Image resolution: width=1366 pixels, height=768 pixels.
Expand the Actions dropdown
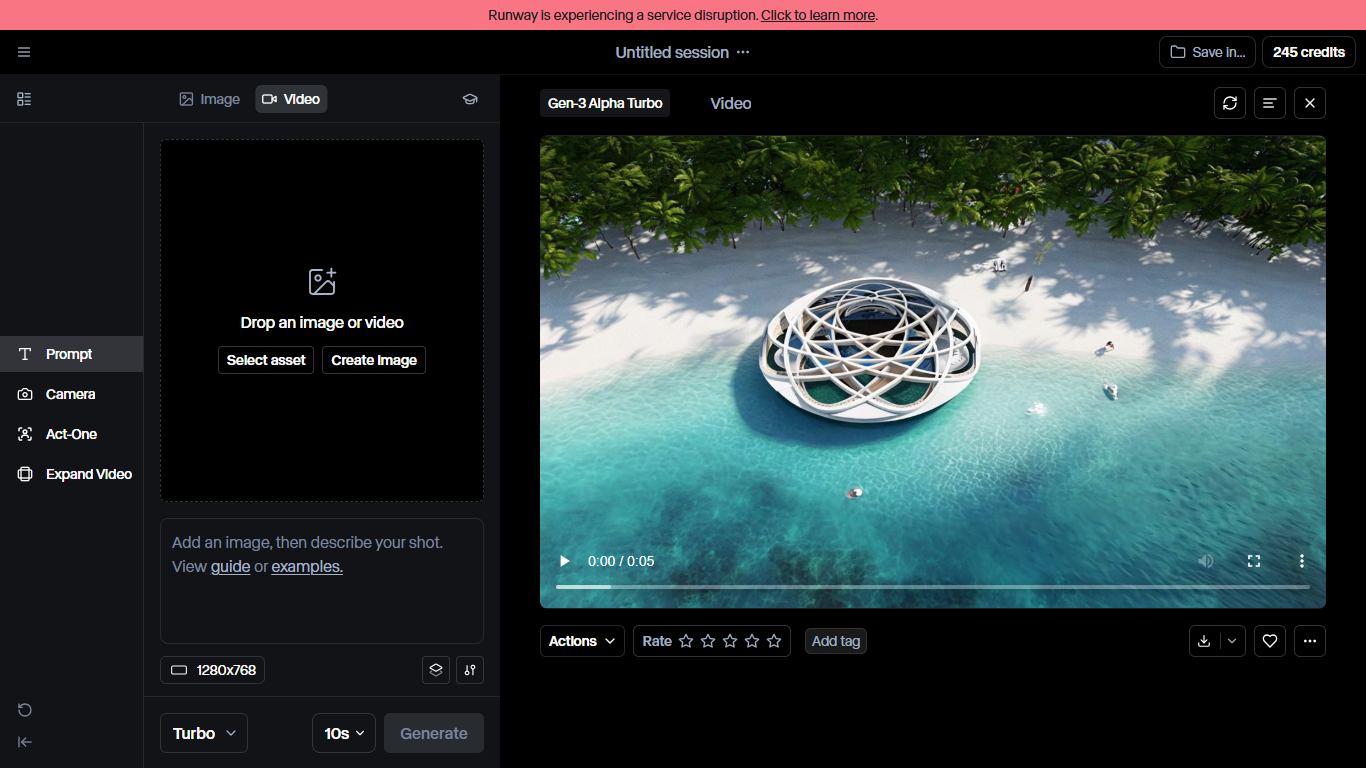582,641
